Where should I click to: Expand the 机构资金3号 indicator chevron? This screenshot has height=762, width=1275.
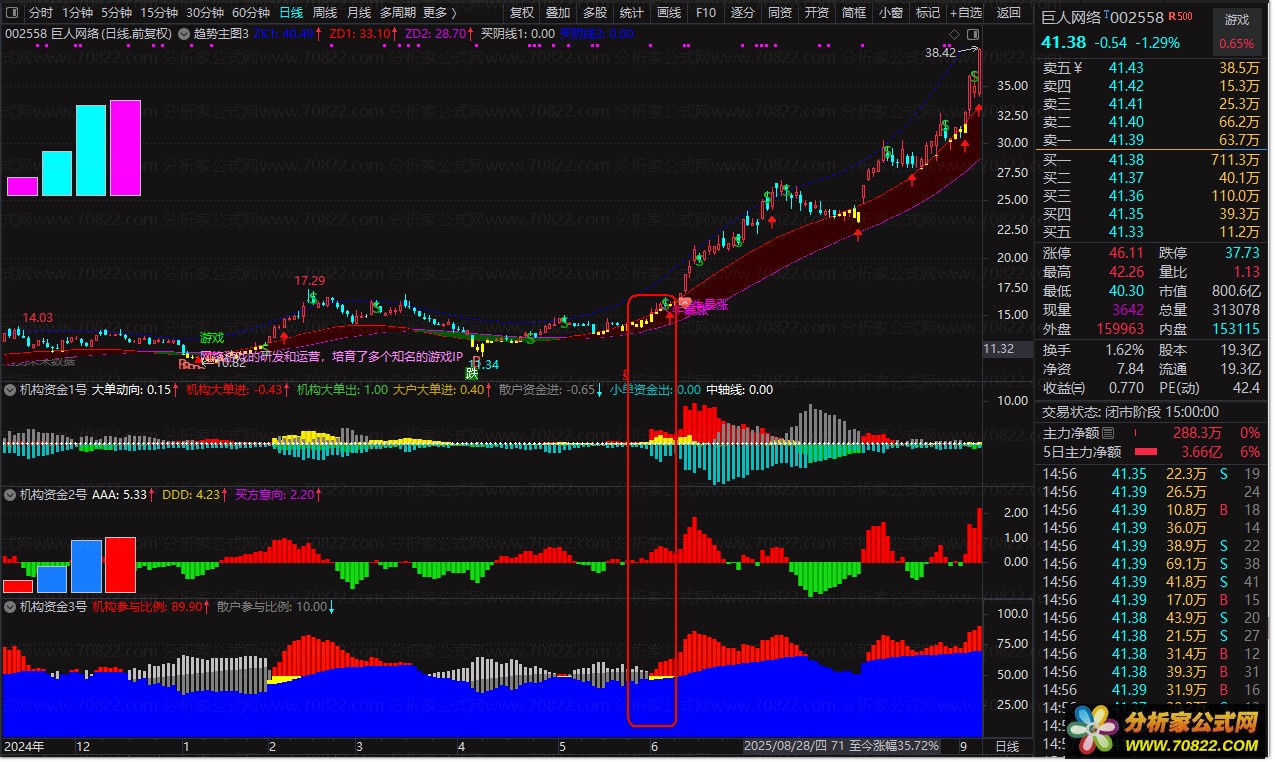(10, 606)
